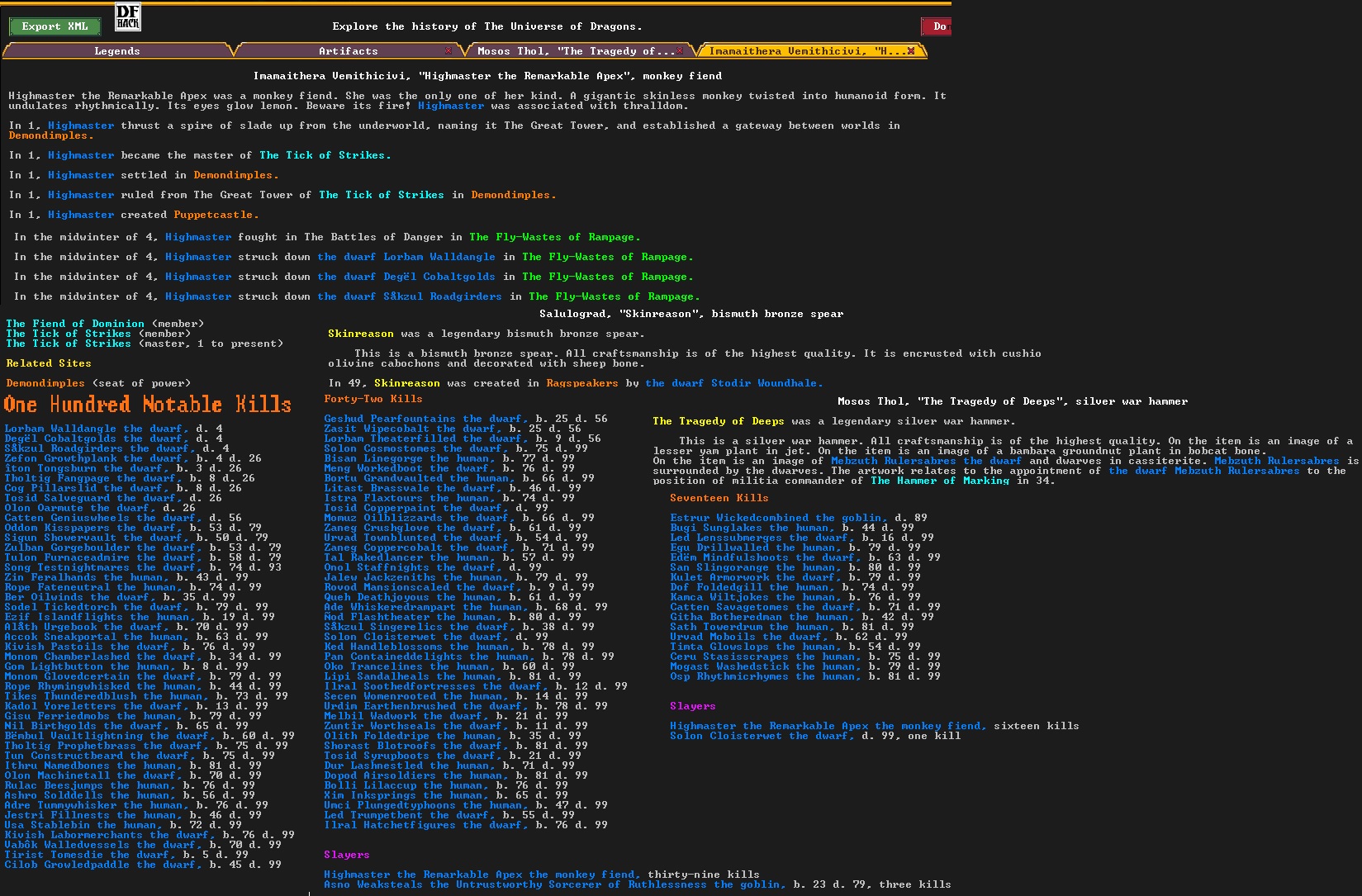Image resolution: width=1362 pixels, height=896 pixels.
Task: Open Lorbam Walldangle link in 'struck down' line
Action: point(406,257)
